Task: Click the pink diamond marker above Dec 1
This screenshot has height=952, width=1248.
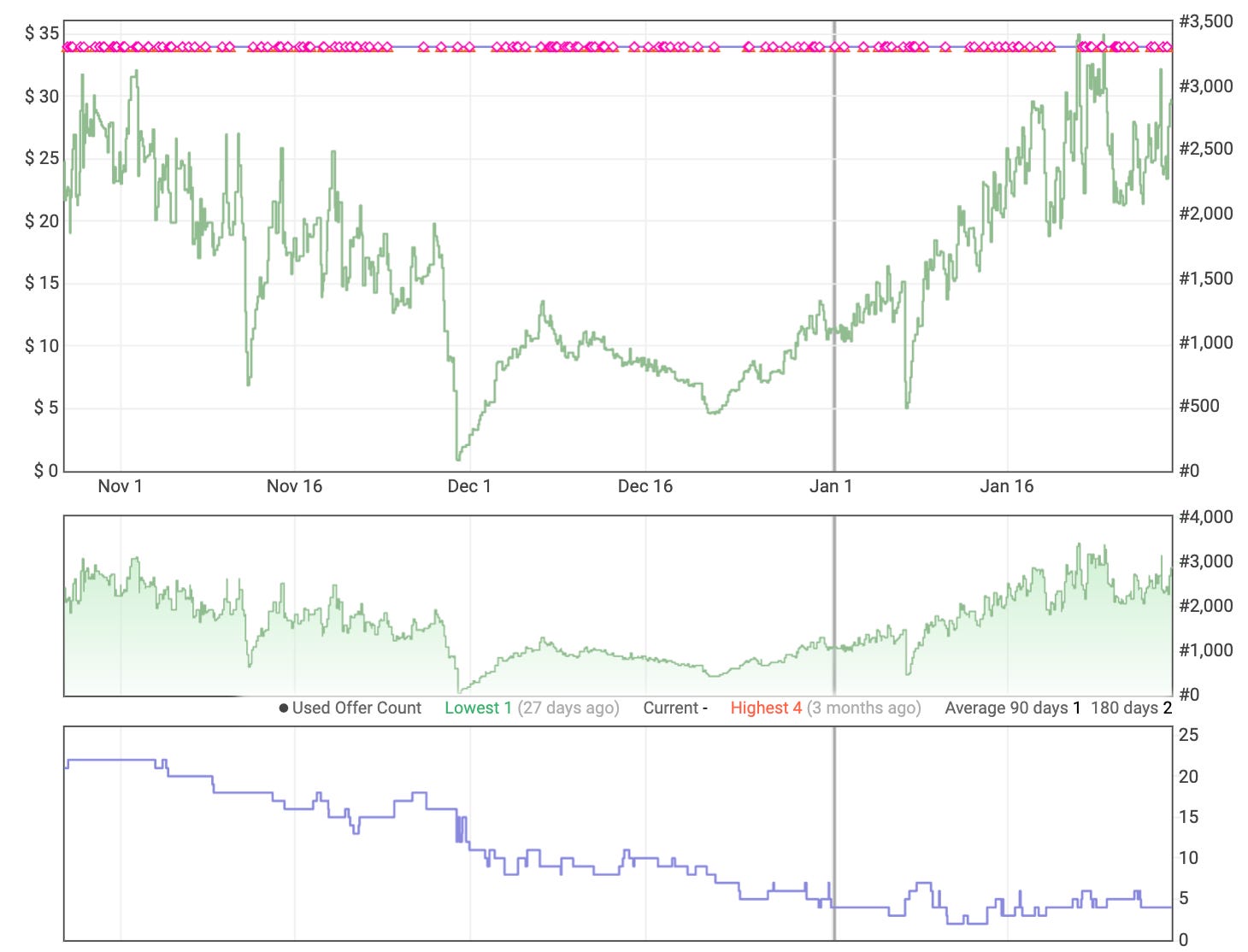Action: [469, 47]
